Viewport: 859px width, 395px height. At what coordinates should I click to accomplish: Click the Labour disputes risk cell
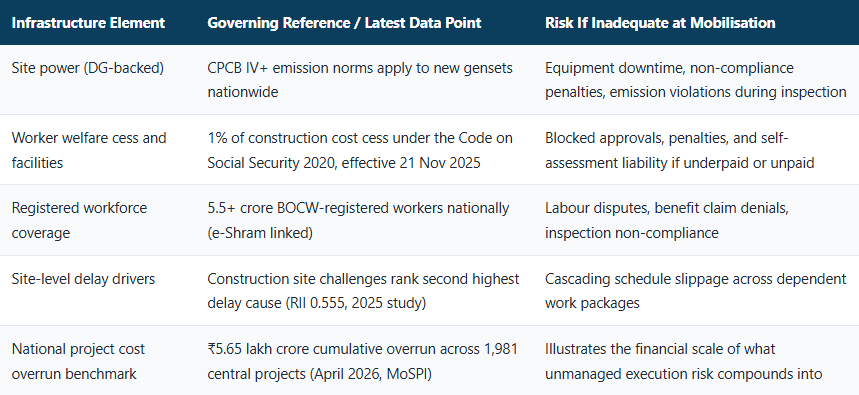coord(667,220)
